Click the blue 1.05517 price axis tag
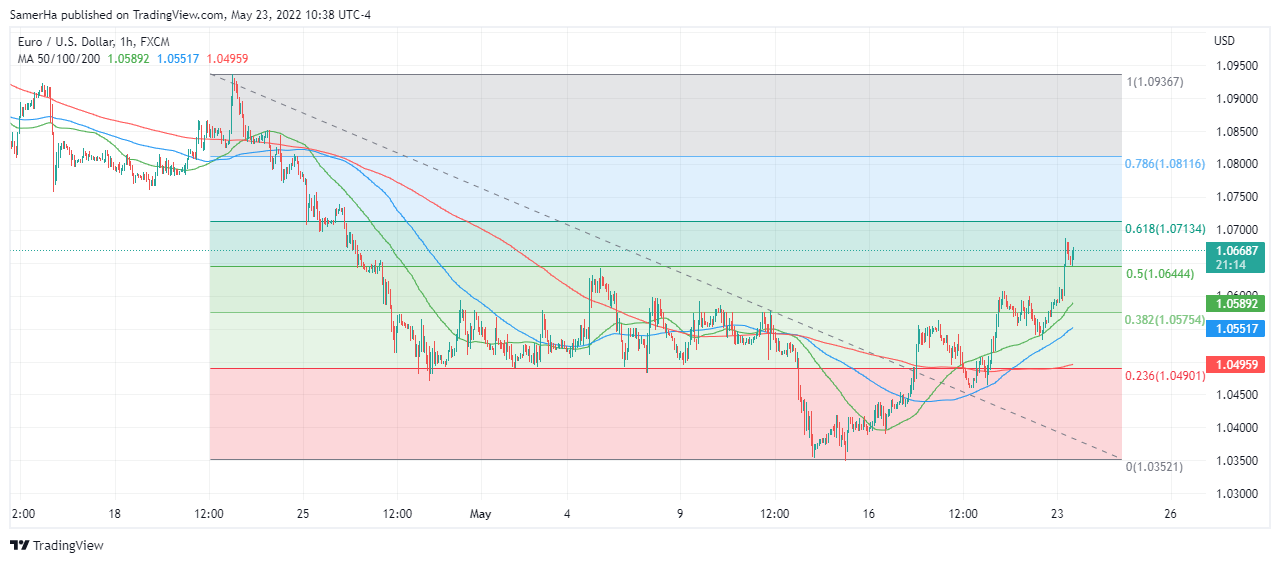The height and width of the screenshot is (563, 1280). click(1237, 328)
